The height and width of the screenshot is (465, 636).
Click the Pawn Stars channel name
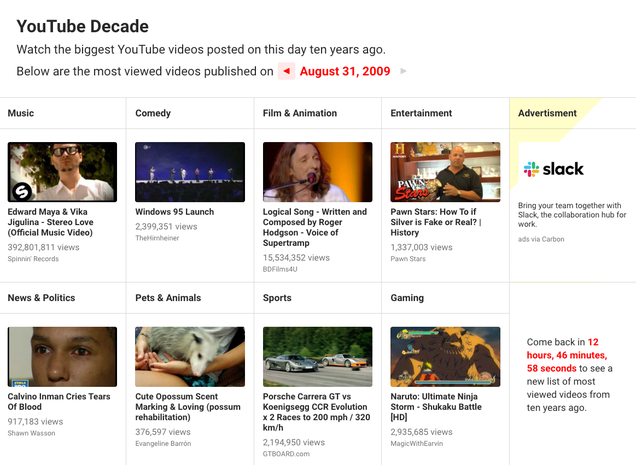pyautogui.click(x=408, y=259)
